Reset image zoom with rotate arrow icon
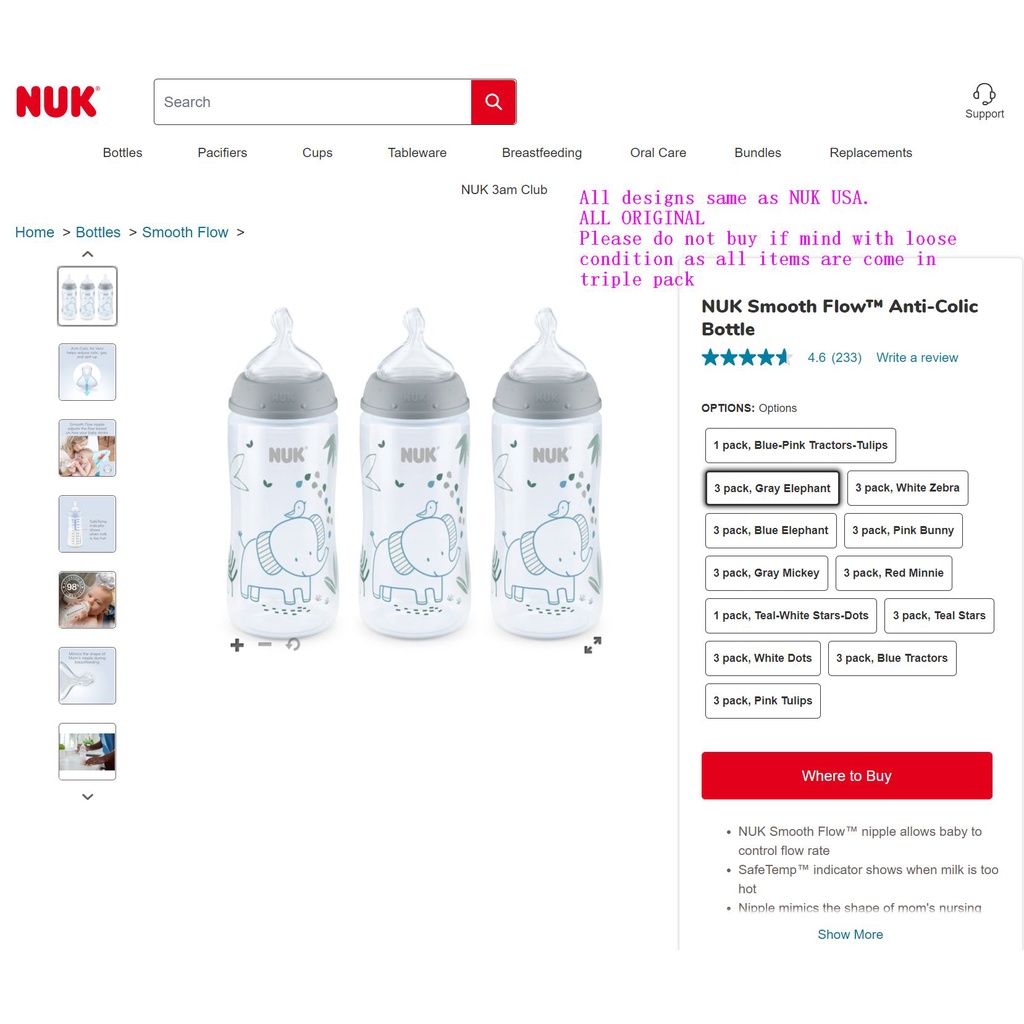This screenshot has width=1024, height=1024. click(x=293, y=645)
